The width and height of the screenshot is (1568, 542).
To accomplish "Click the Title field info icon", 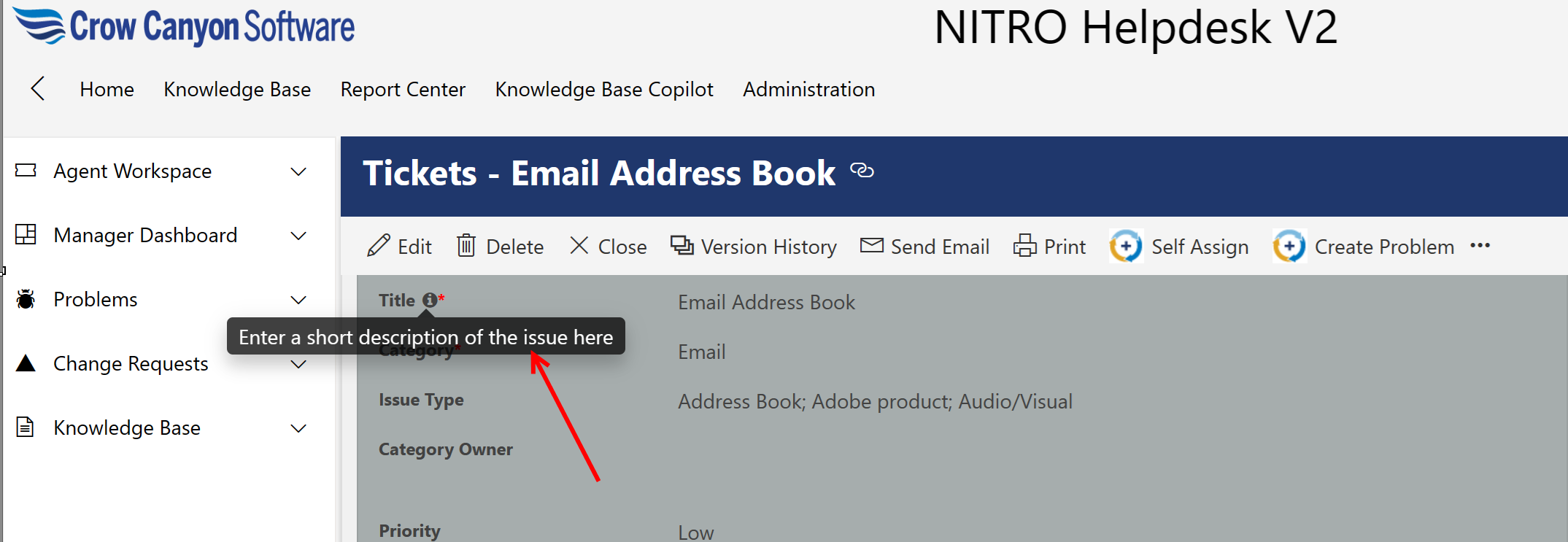I will (430, 300).
